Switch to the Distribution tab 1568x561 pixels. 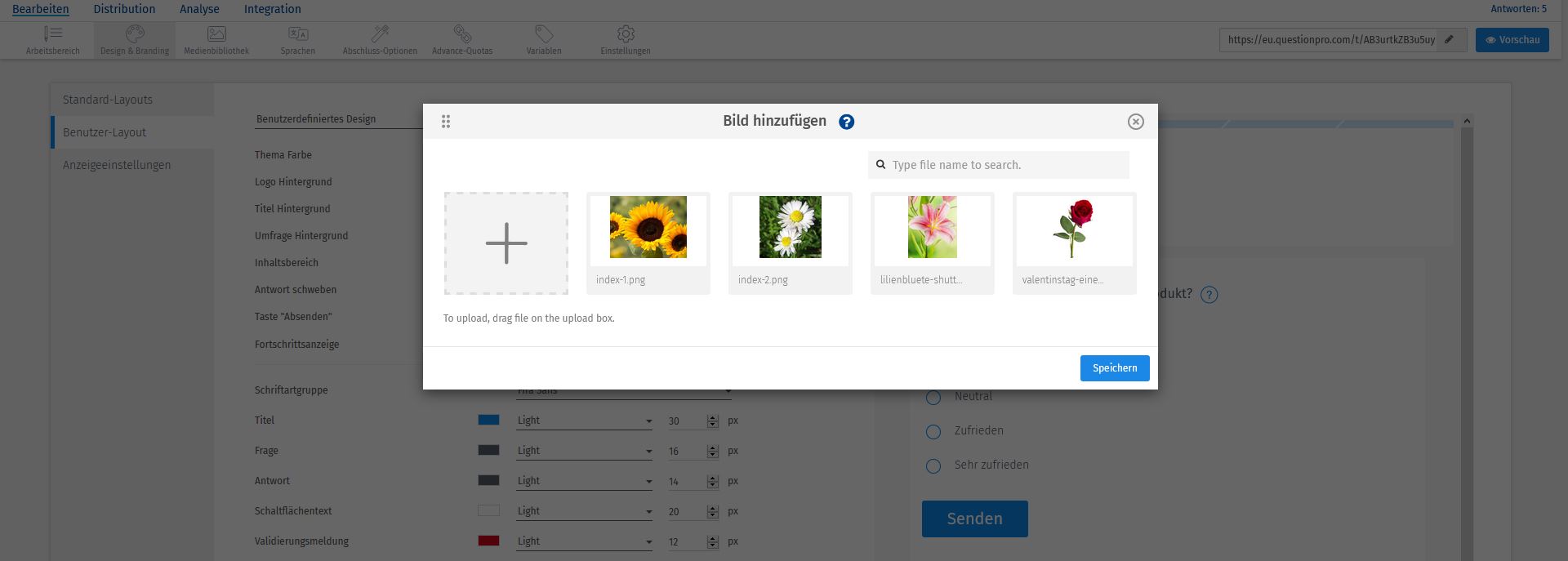[124, 9]
